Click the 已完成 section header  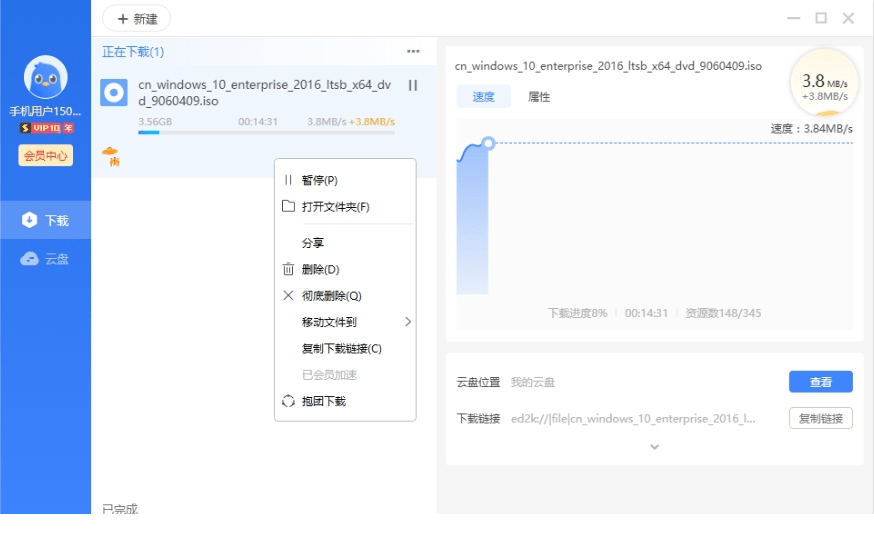tap(120, 508)
